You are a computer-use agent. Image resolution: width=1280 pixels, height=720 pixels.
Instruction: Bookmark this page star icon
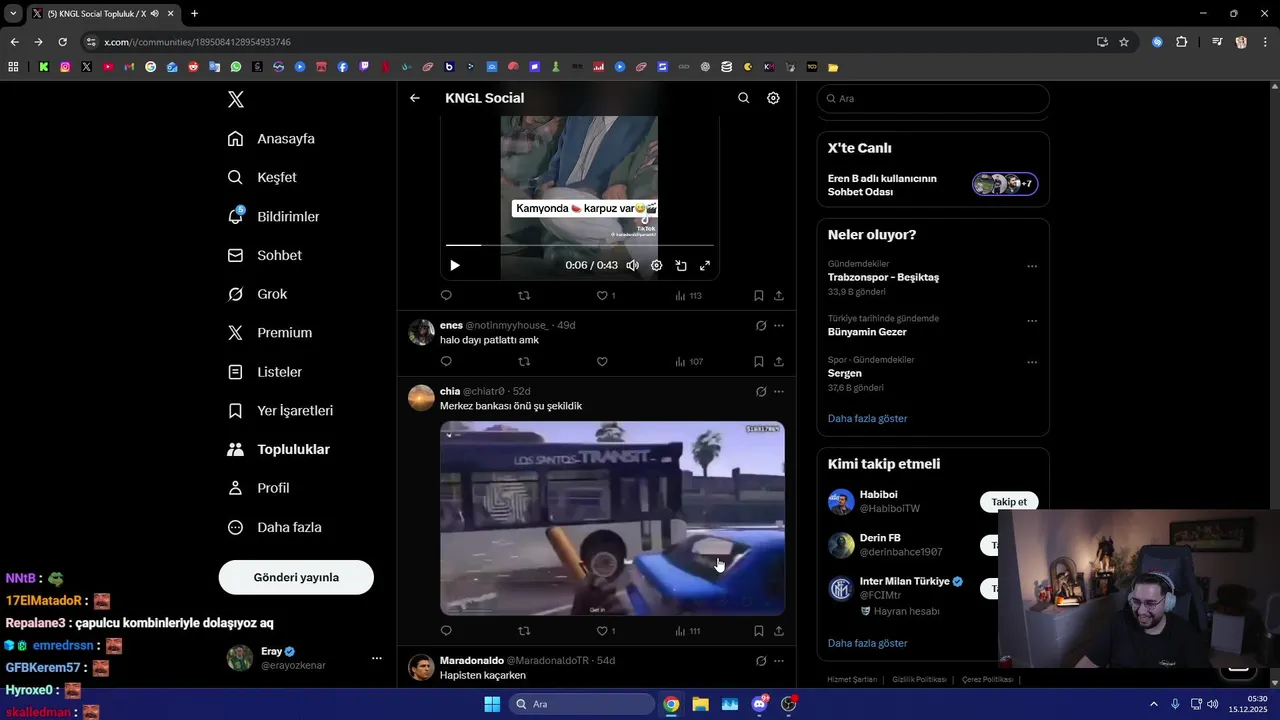[1124, 42]
